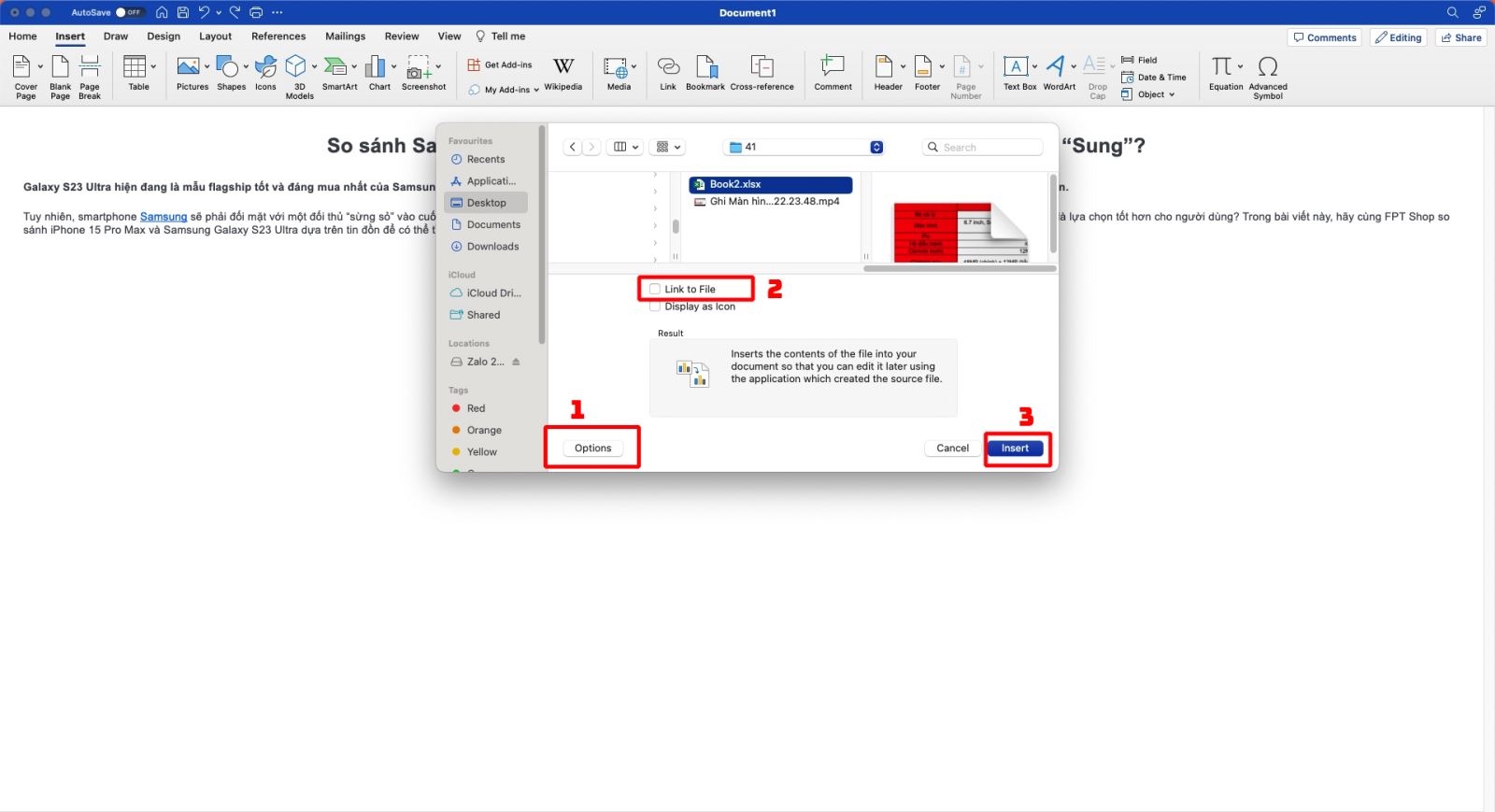Insert Media from ribbon
The height and width of the screenshot is (812, 1495).
tap(619, 73)
